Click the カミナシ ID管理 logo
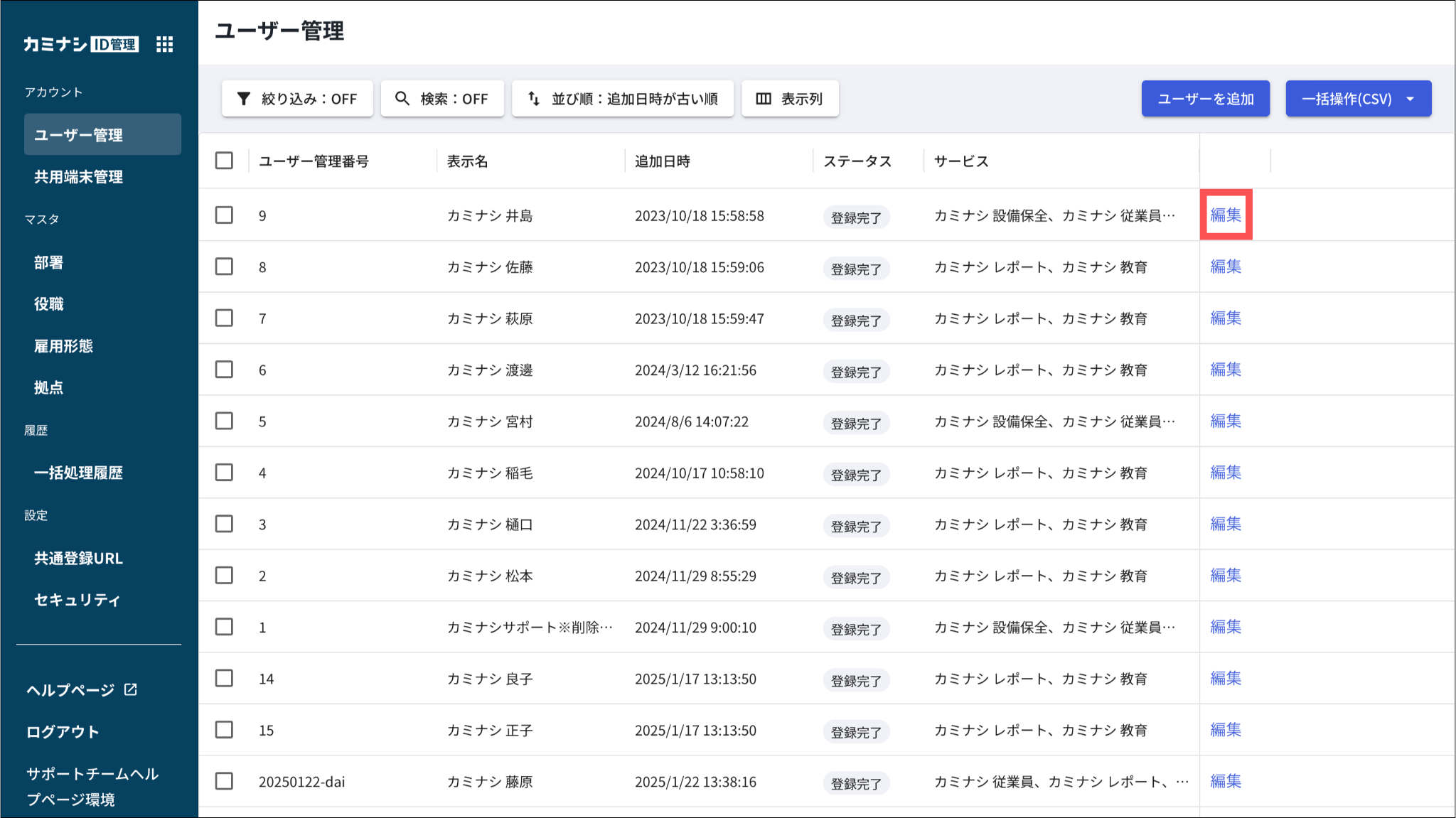This screenshot has width=1456, height=818. (80, 44)
